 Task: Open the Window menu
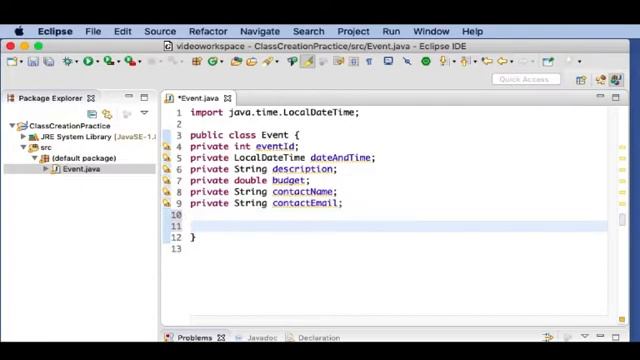[431, 31]
